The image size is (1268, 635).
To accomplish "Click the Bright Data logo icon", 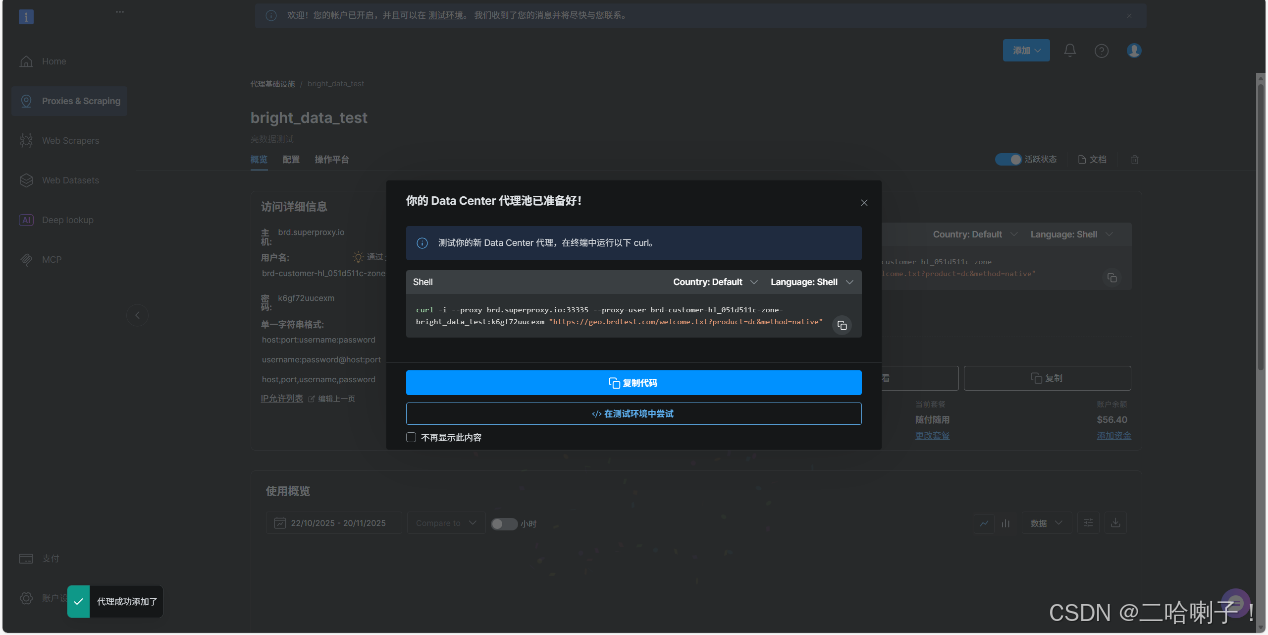I will [x=27, y=16].
